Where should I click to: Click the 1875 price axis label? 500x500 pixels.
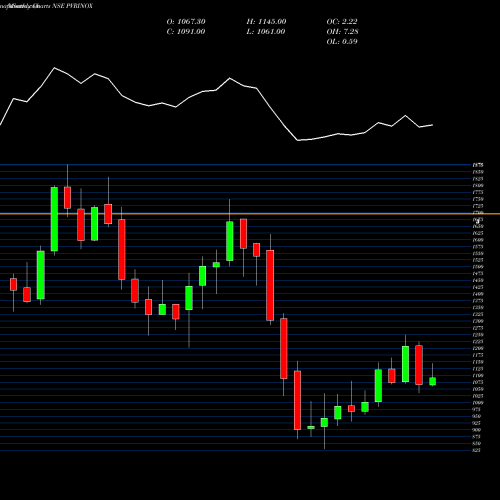pyautogui.click(x=478, y=165)
